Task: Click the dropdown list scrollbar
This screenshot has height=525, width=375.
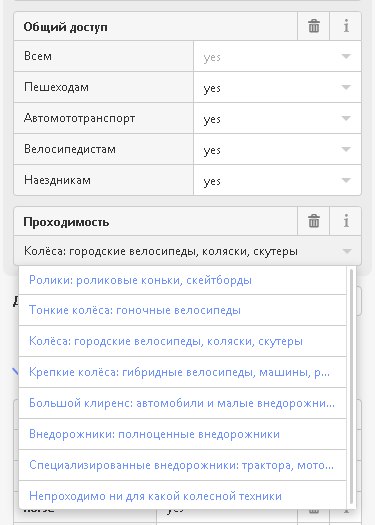Action: 351,386
